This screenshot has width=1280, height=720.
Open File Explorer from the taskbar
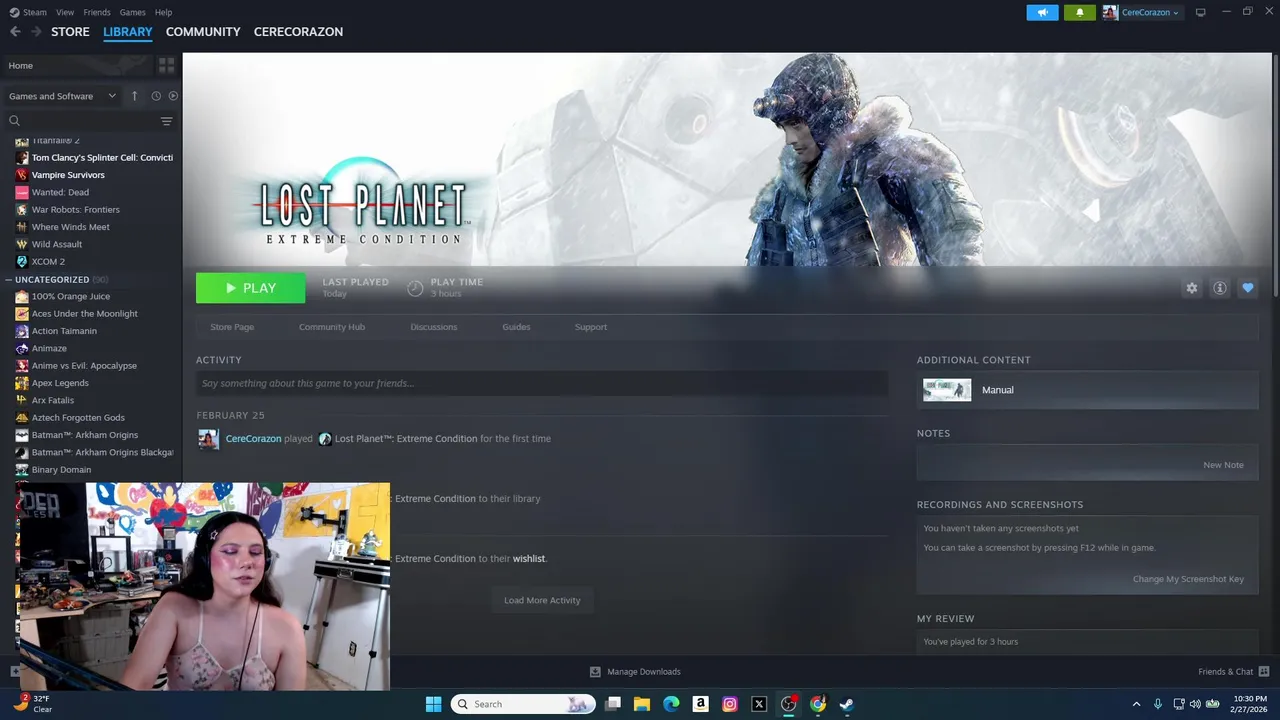click(642, 704)
